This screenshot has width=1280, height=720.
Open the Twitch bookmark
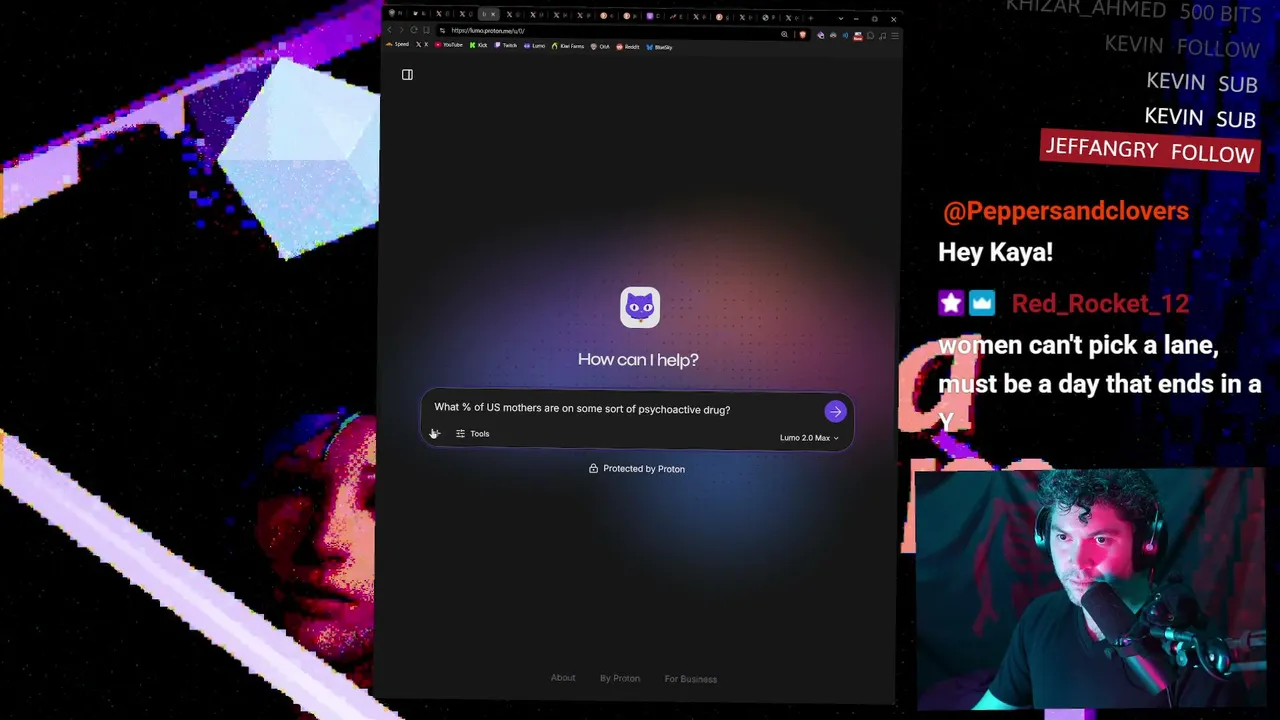[x=506, y=46]
